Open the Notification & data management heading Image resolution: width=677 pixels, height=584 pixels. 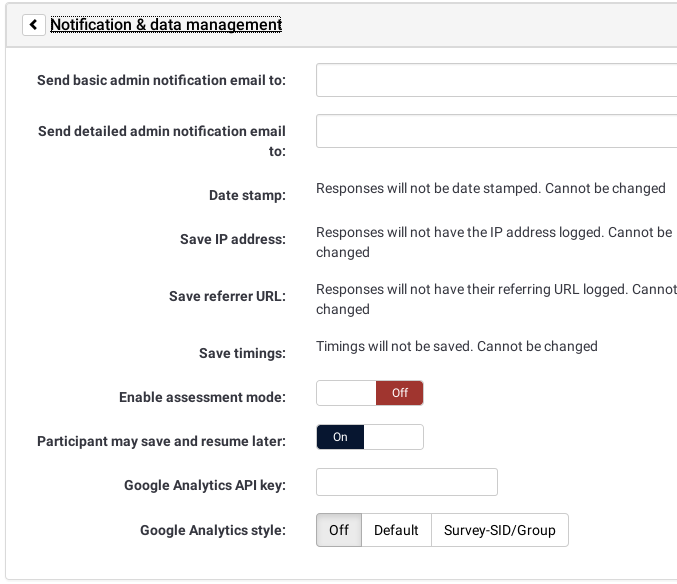(x=166, y=25)
